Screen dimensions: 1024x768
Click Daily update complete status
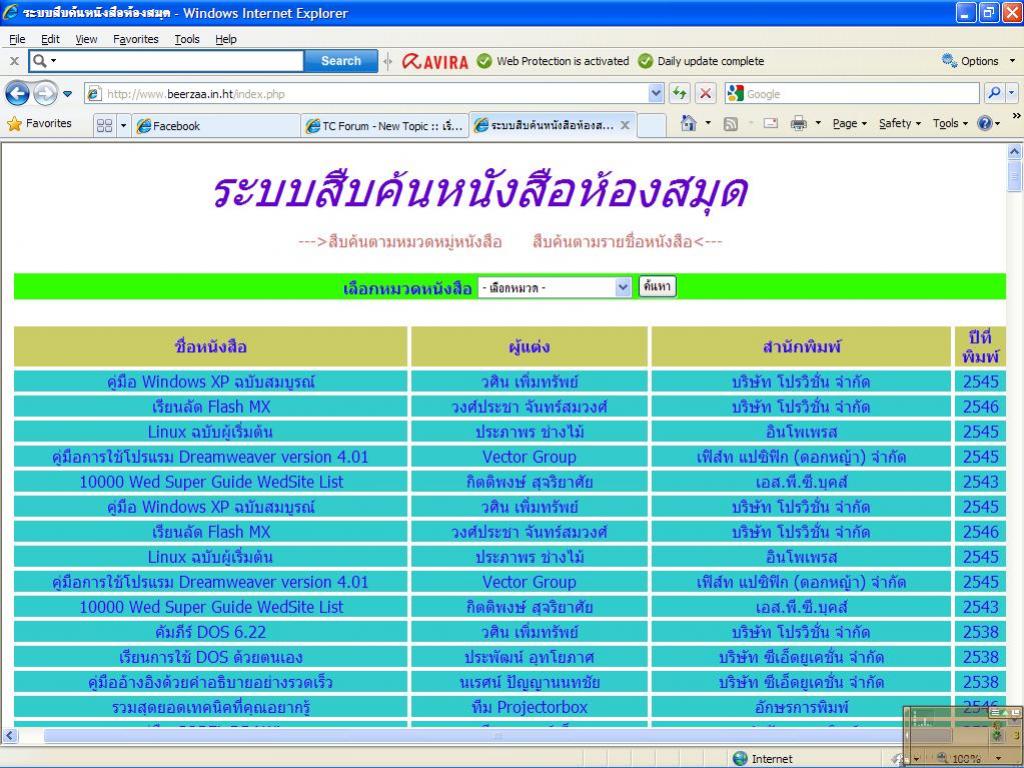pyautogui.click(x=701, y=61)
